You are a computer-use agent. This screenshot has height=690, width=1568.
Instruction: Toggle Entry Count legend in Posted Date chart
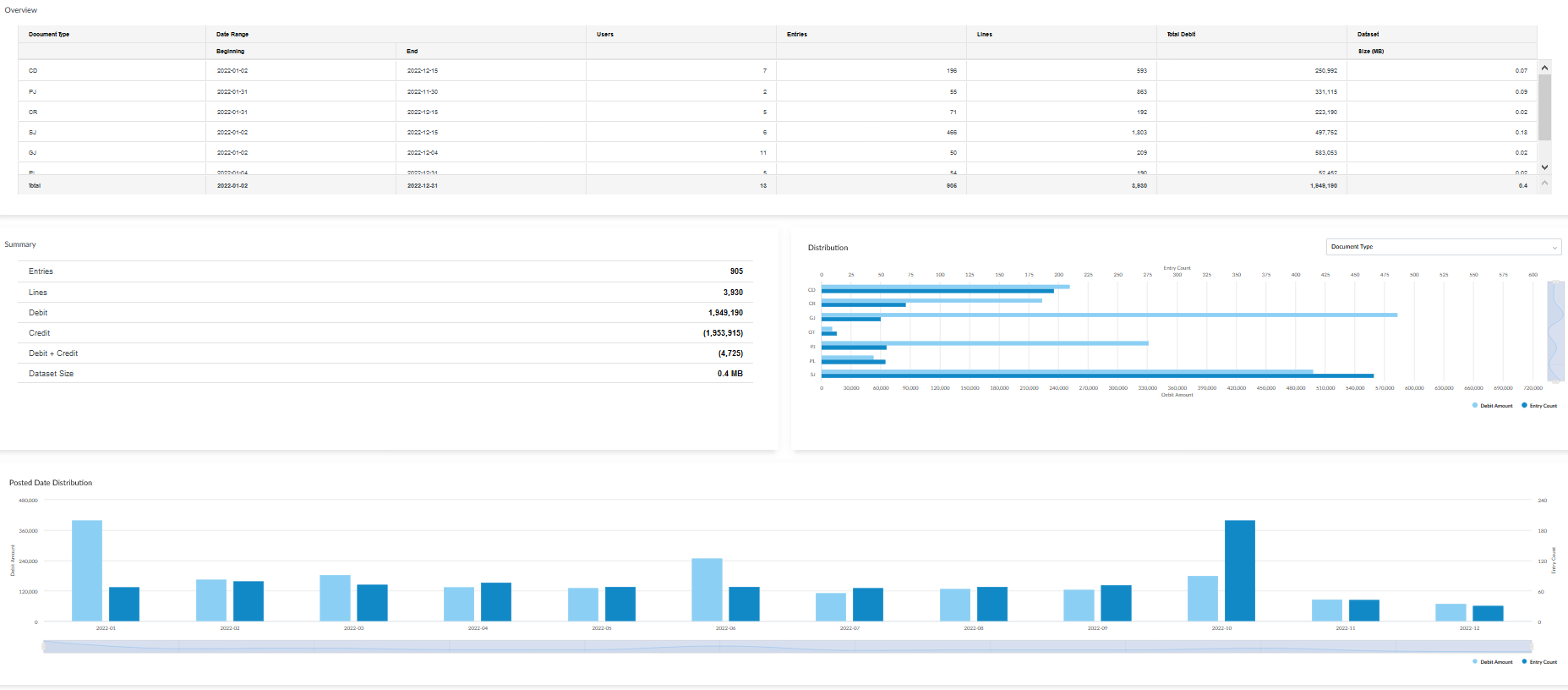1539,662
